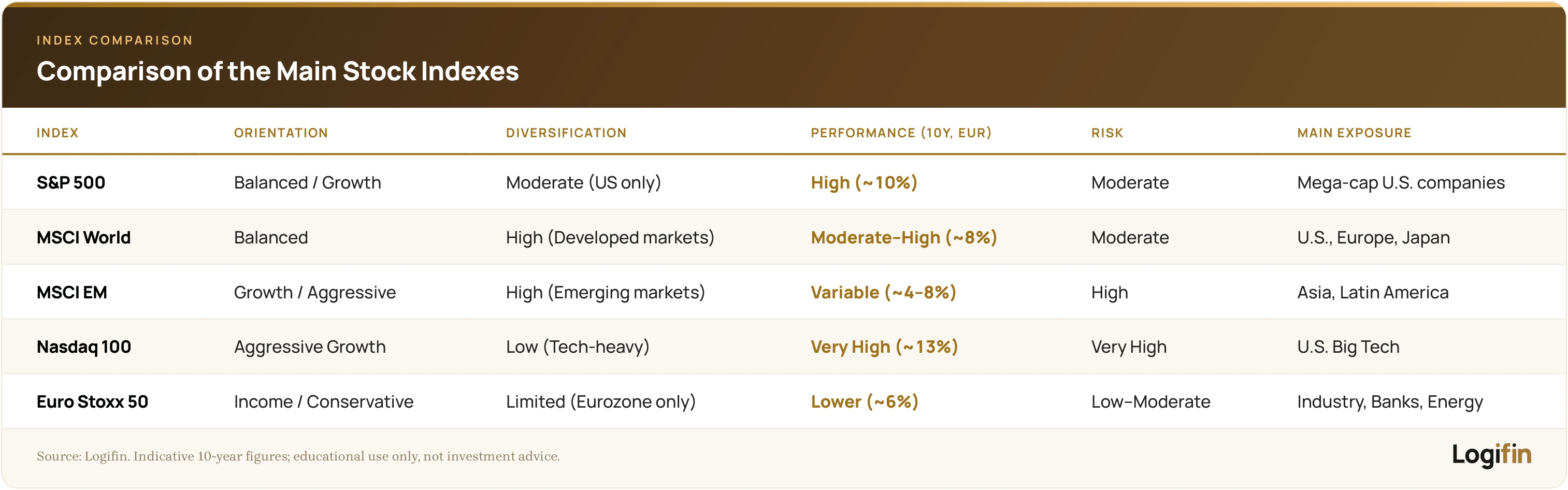Click 'Industry, Banks, Energy' exposure cell
Viewport: 1568px width, 490px height.
point(1390,402)
